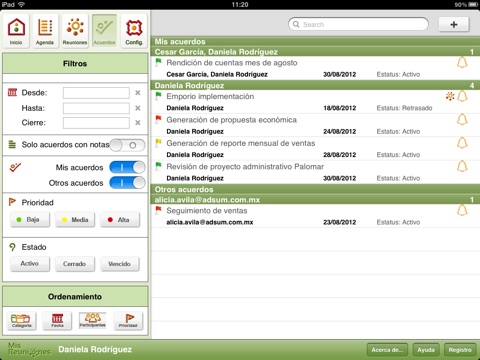Viewport: 480px width, 360px height.
Task: Filter by Activo state
Action: [30, 264]
